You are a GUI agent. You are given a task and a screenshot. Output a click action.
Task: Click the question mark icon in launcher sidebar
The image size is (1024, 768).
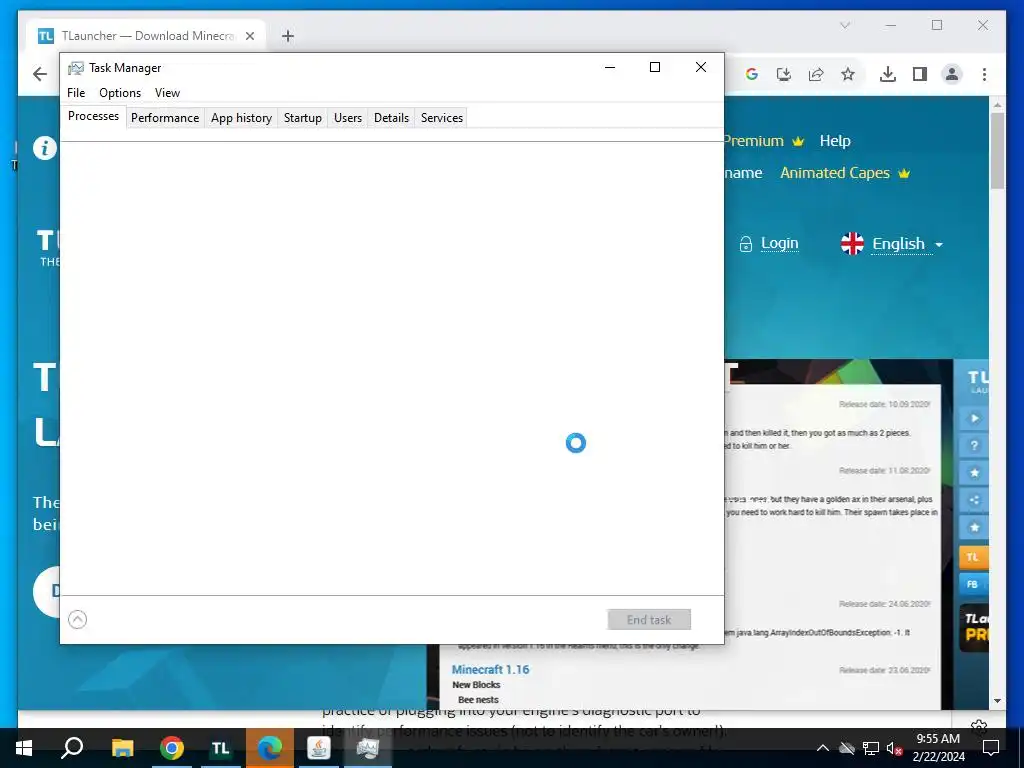973,445
